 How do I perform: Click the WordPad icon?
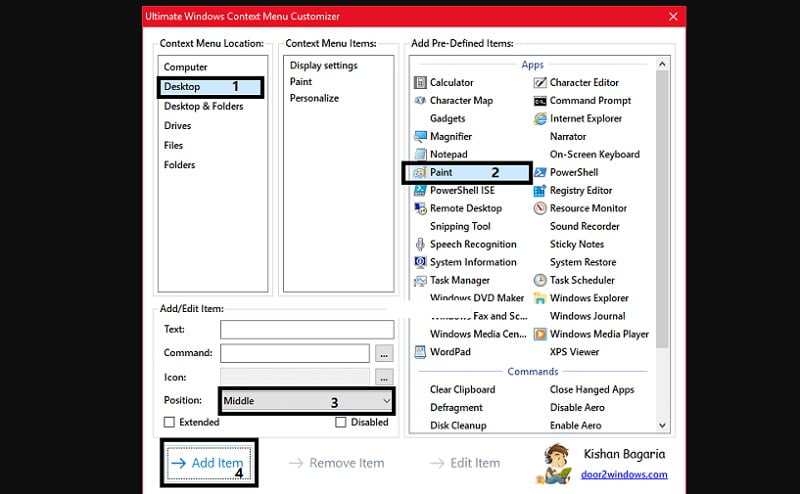coord(420,352)
